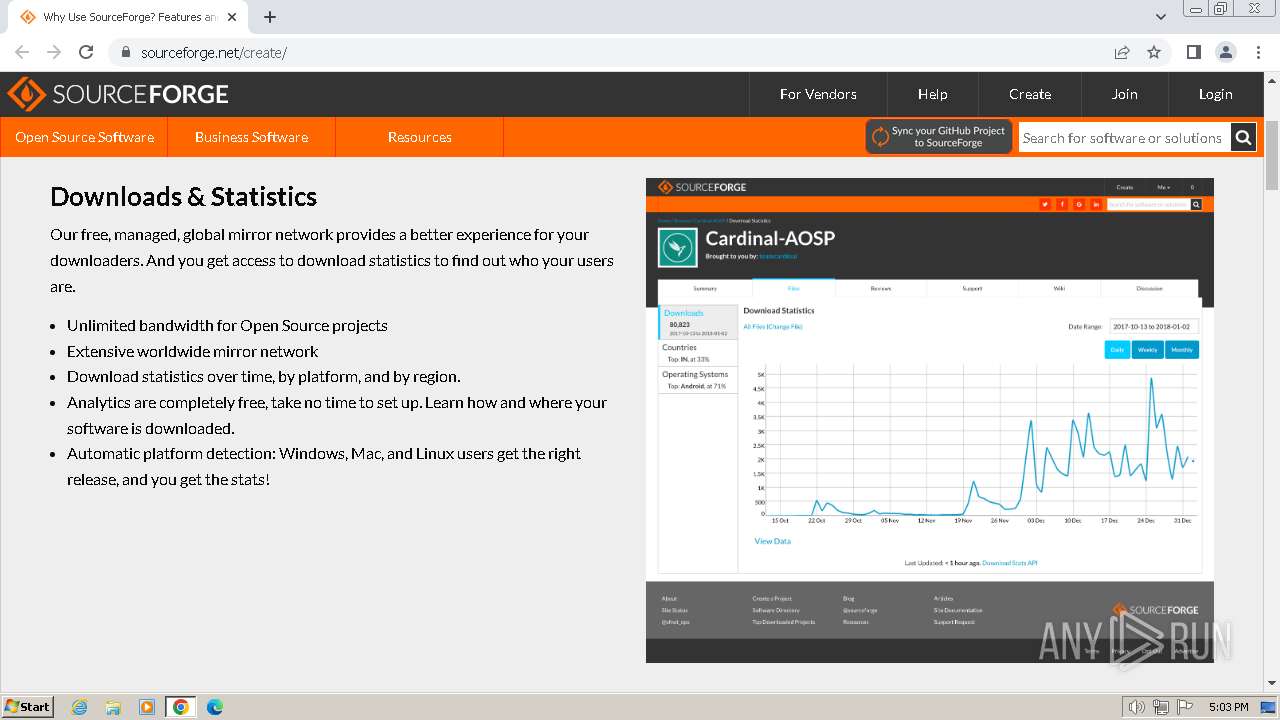Open the Chrome profile avatar
The height and width of the screenshot is (720, 1280).
point(1225,52)
